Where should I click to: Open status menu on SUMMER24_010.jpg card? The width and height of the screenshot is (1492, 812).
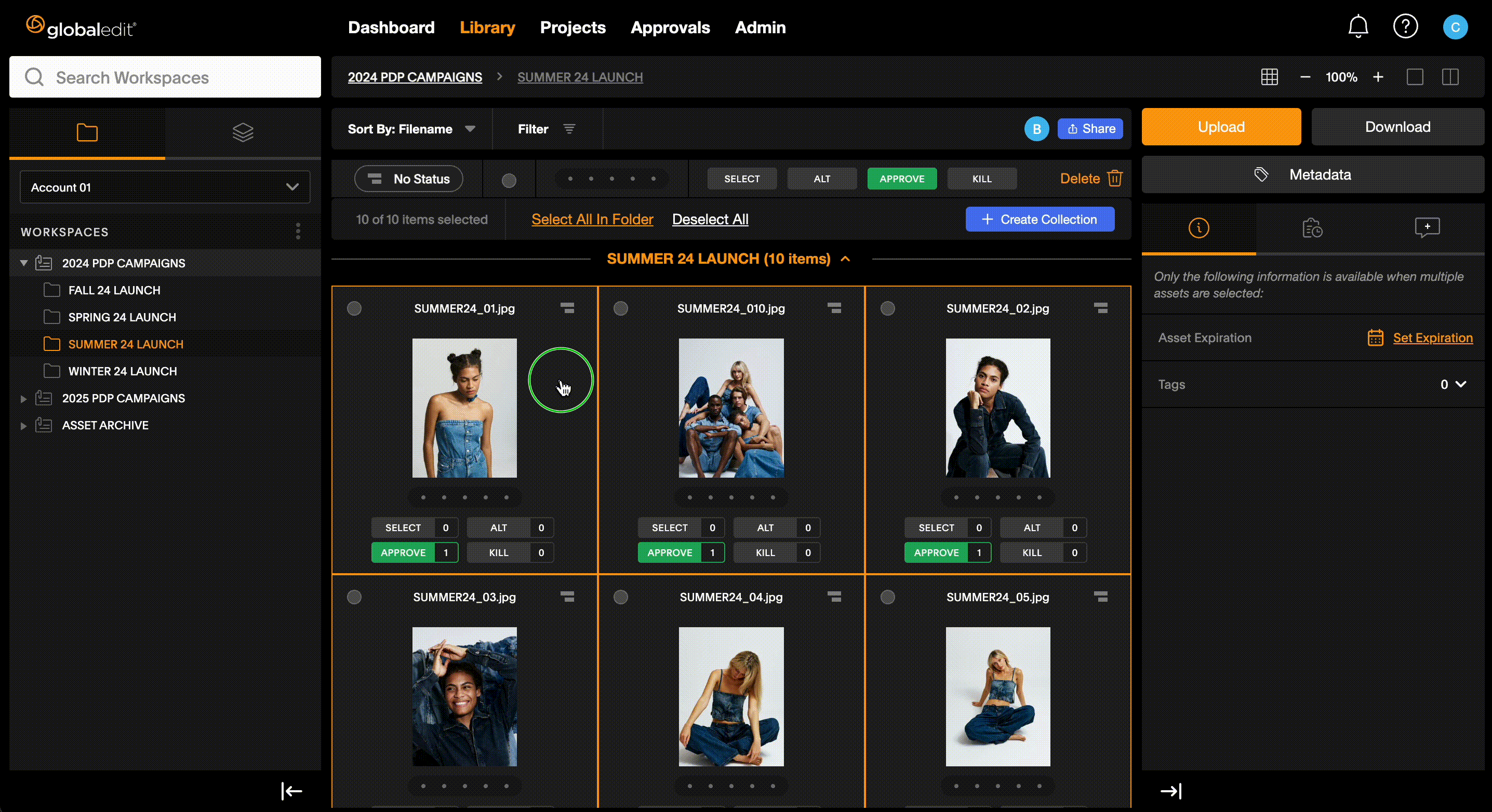tap(834, 308)
